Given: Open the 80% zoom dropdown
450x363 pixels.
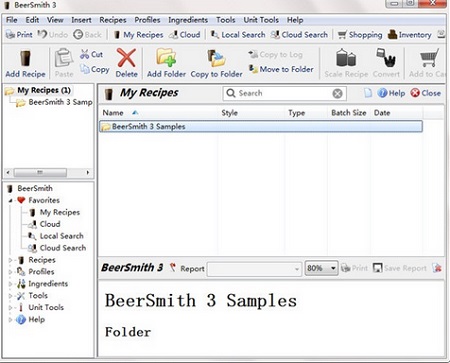Looking at the screenshot, I should point(321,268).
